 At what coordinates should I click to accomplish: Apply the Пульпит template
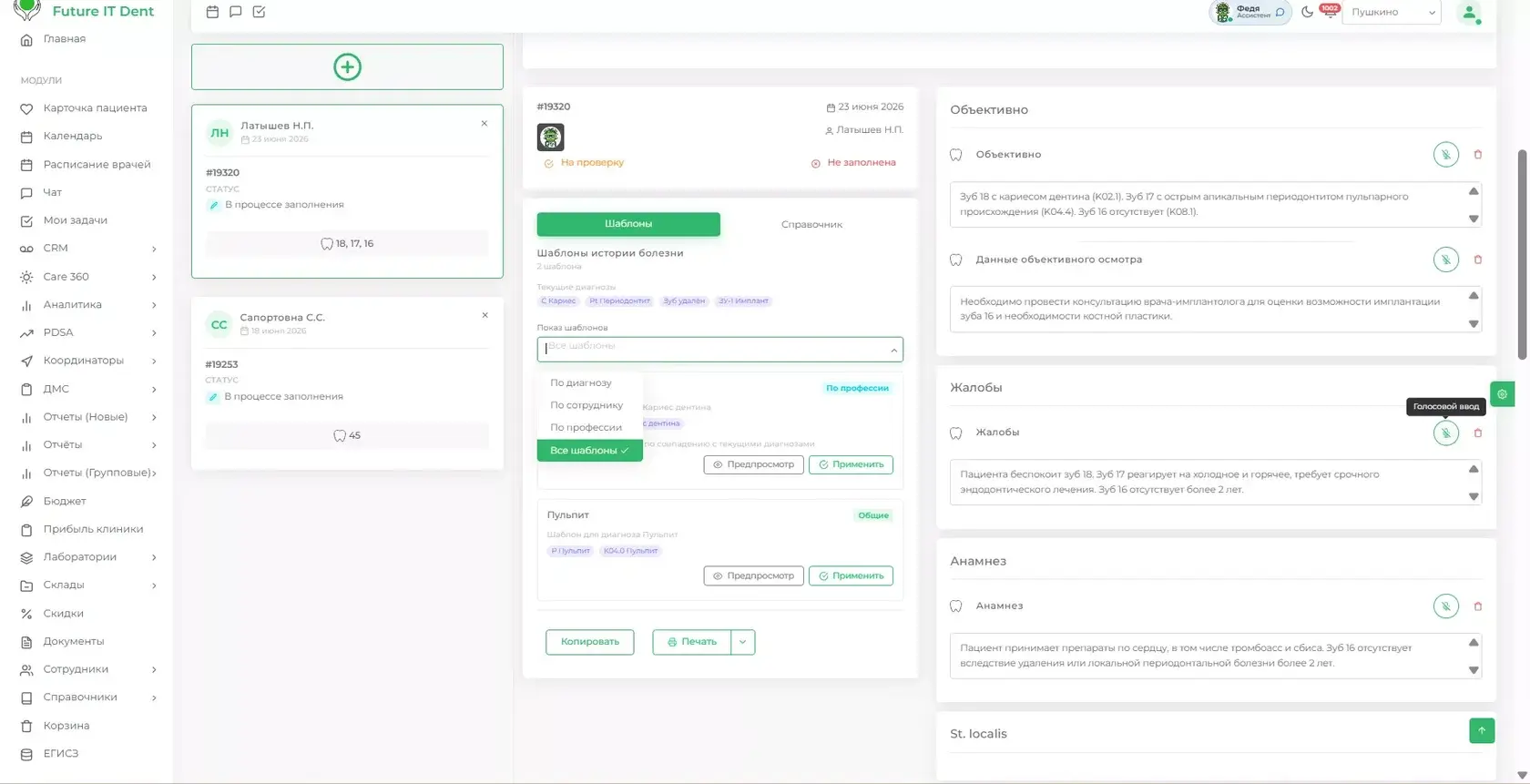tap(851, 576)
